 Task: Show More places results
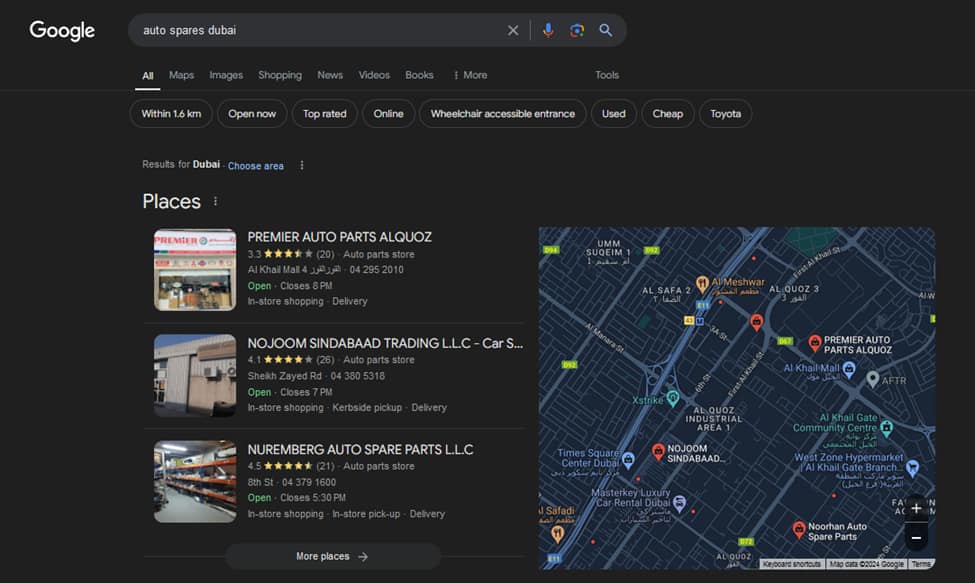coord(332,555)
